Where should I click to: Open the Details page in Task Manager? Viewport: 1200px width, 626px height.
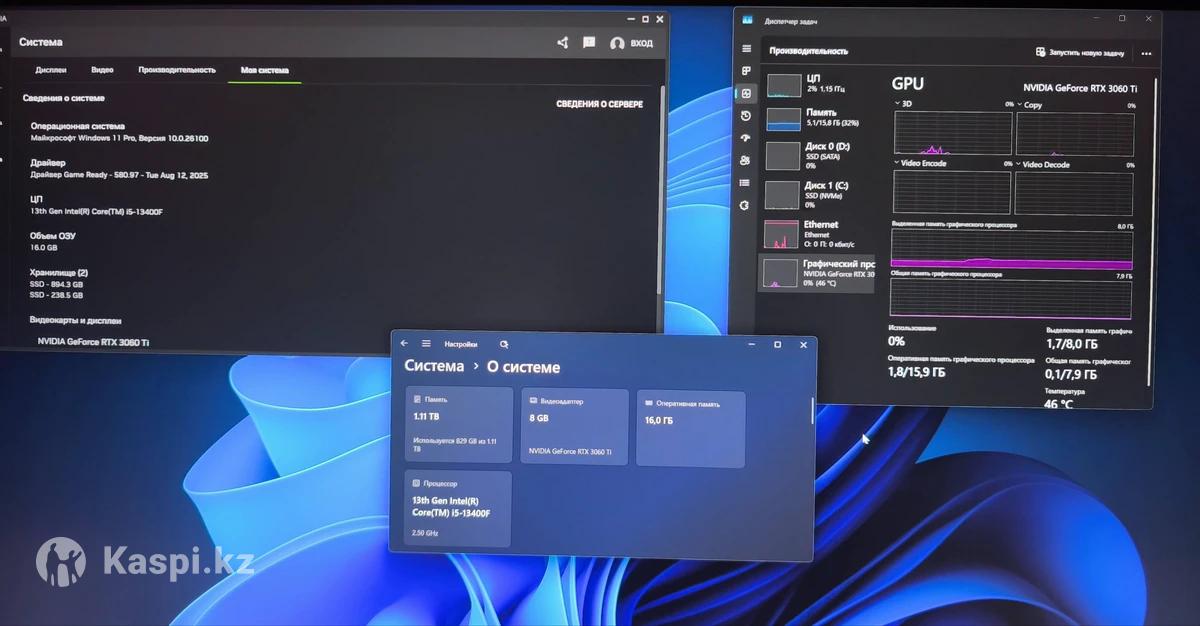point(745,183)
